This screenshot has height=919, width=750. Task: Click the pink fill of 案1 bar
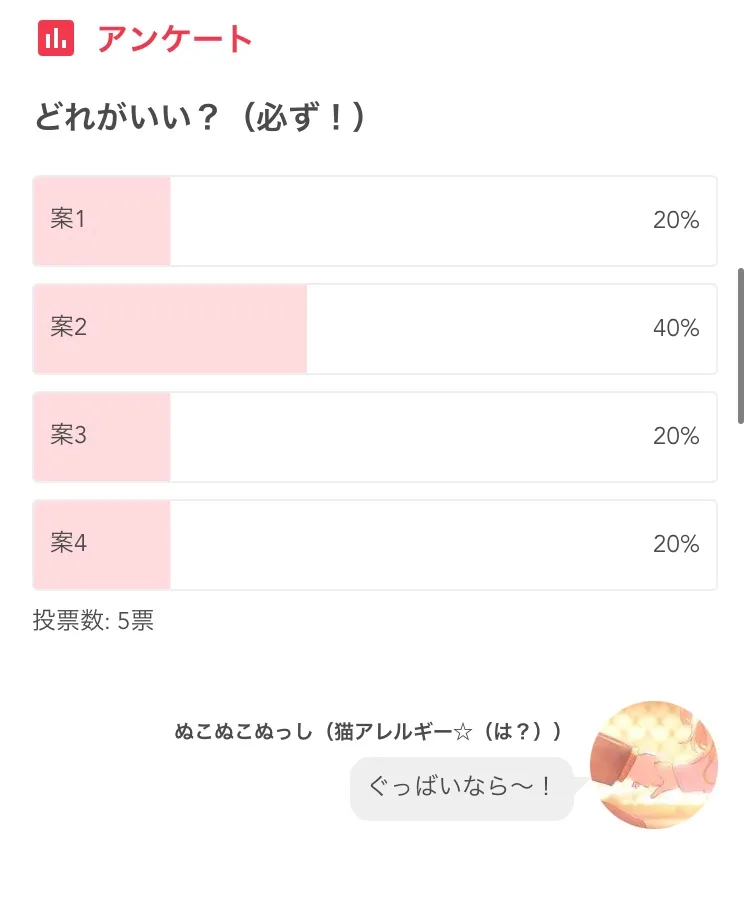(102, 221)
